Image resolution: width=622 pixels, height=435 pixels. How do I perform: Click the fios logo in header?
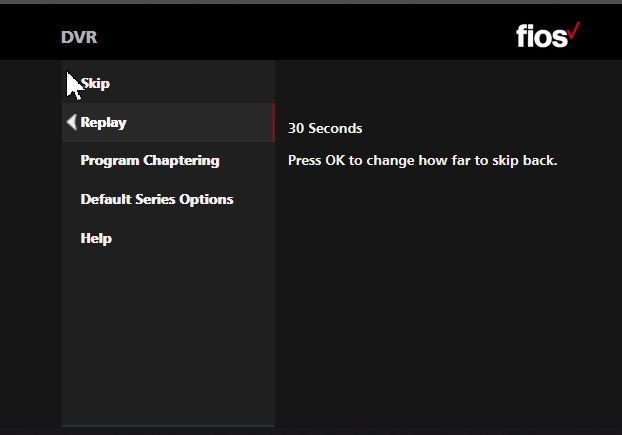pyautogui.click(x=548, y=35)
